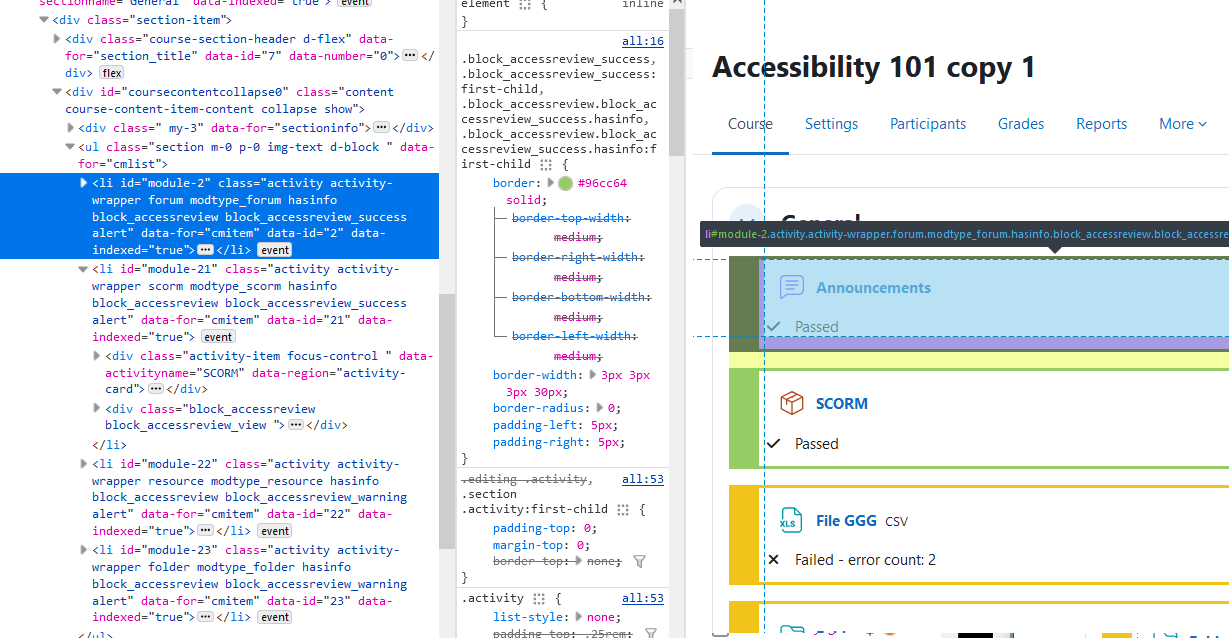1229x638 pixels.
Task: Expand the ellipsis in block_accessreview_view div
Action: click(295, 425)
